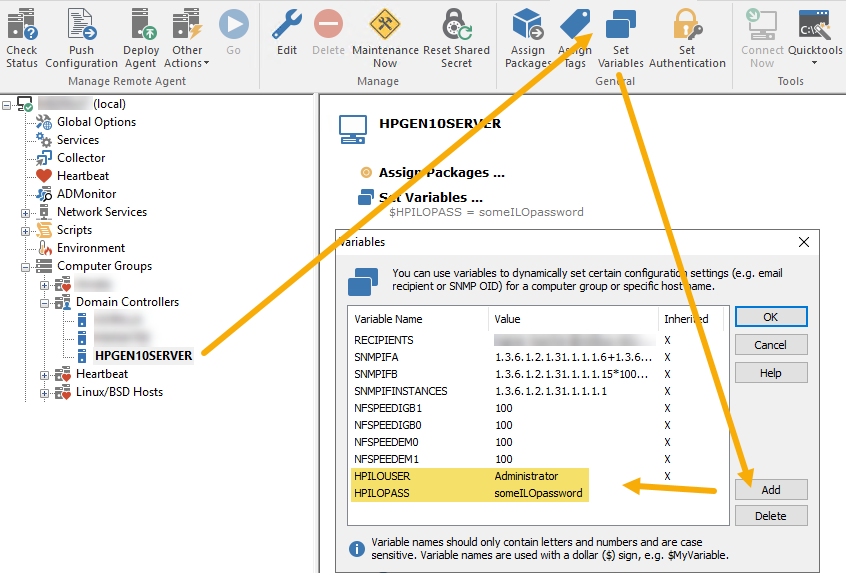Screen dimensions: 846x573
Task: Select Linux/BSD Hosts group
Action: (119, 392)
